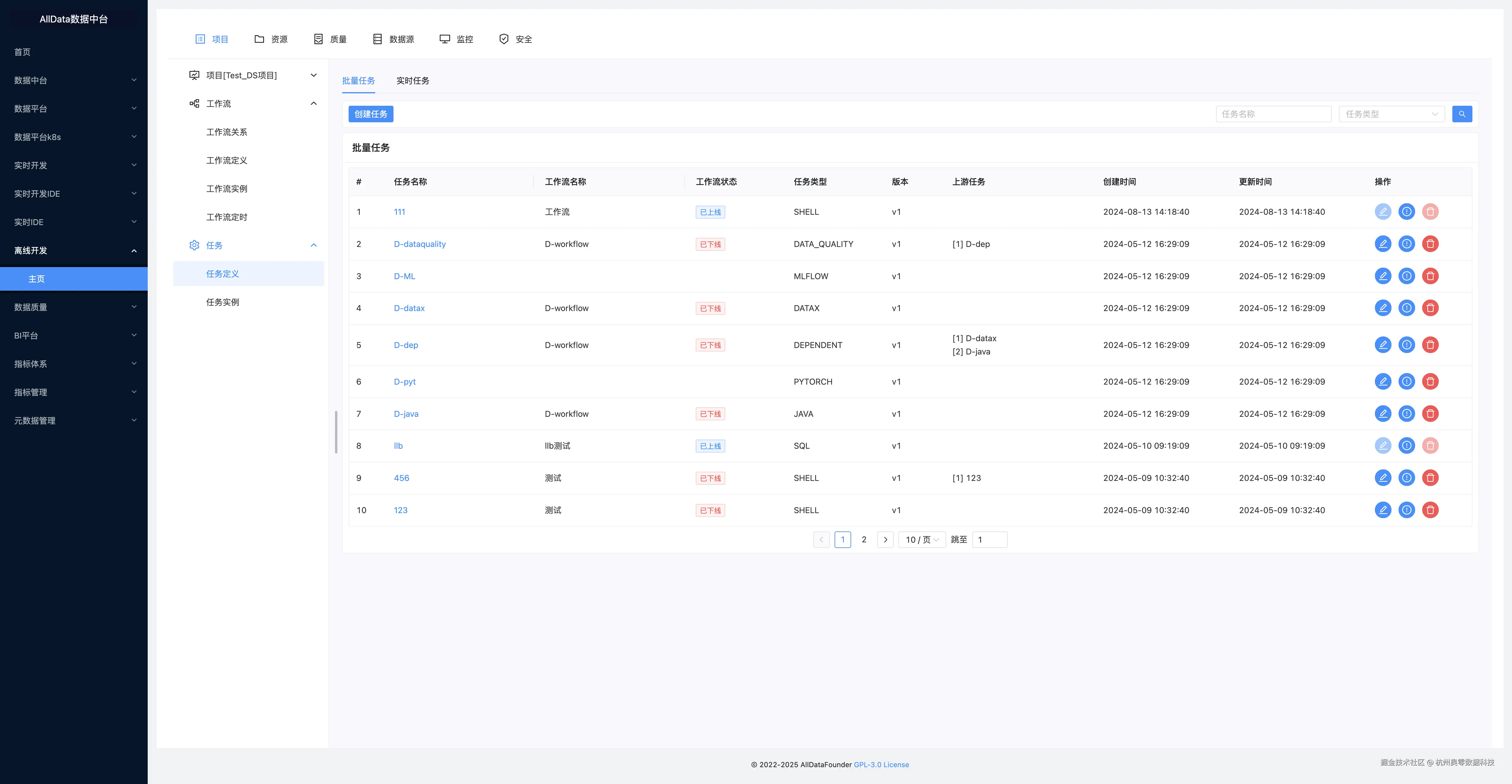Click the delete icon for task 123
Viewport: 1512px width, 784px height.
(x=1430, y=510)
